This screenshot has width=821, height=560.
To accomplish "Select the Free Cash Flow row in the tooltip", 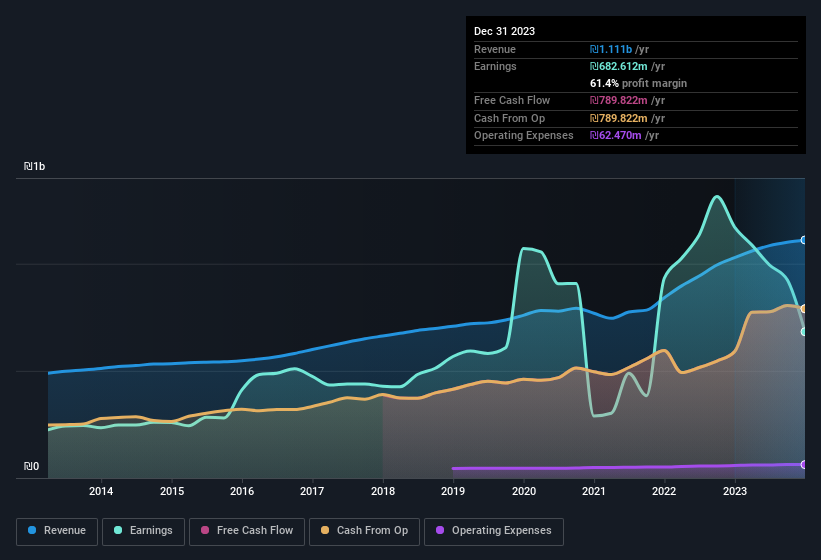I will pos(510,101).
